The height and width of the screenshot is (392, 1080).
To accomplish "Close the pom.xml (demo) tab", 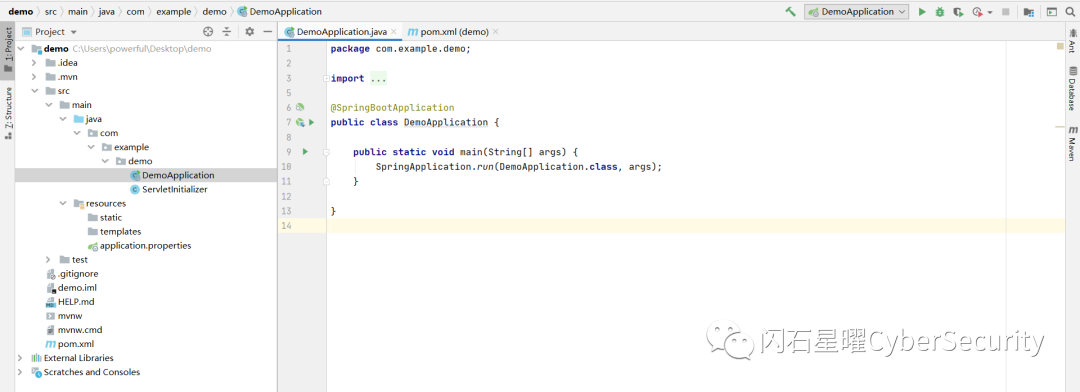I will (495, 32).
